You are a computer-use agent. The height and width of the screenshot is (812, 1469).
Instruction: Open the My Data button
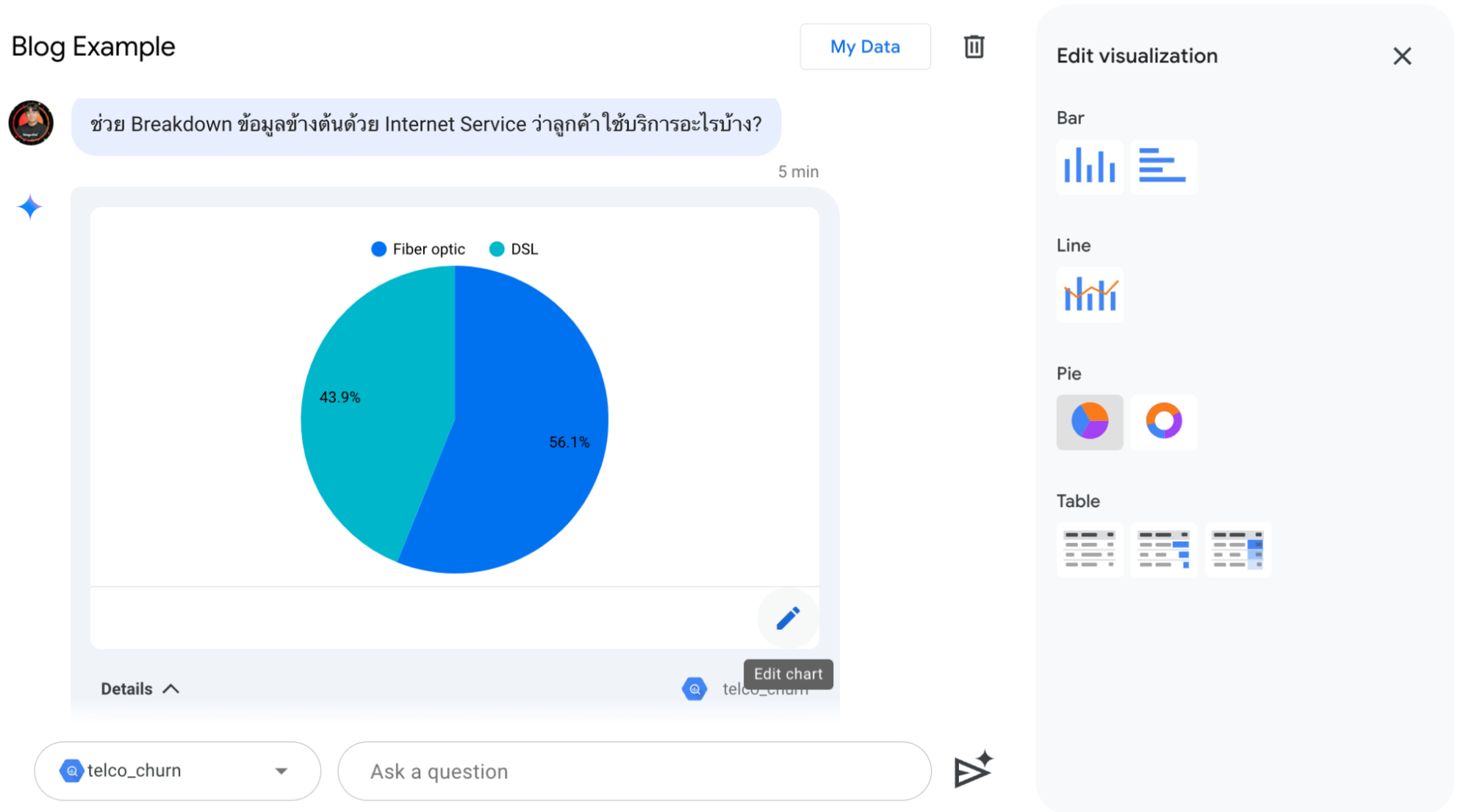pos(865,46)
